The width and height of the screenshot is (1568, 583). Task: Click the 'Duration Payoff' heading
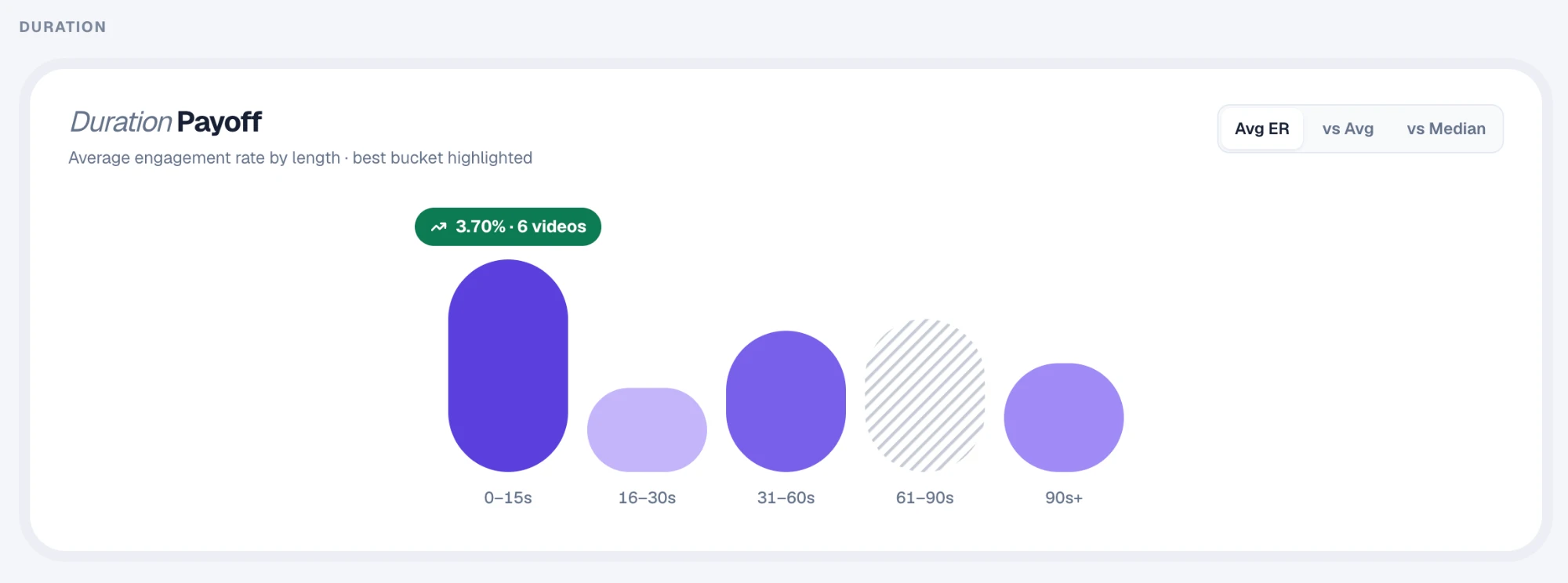click(165, 122)
